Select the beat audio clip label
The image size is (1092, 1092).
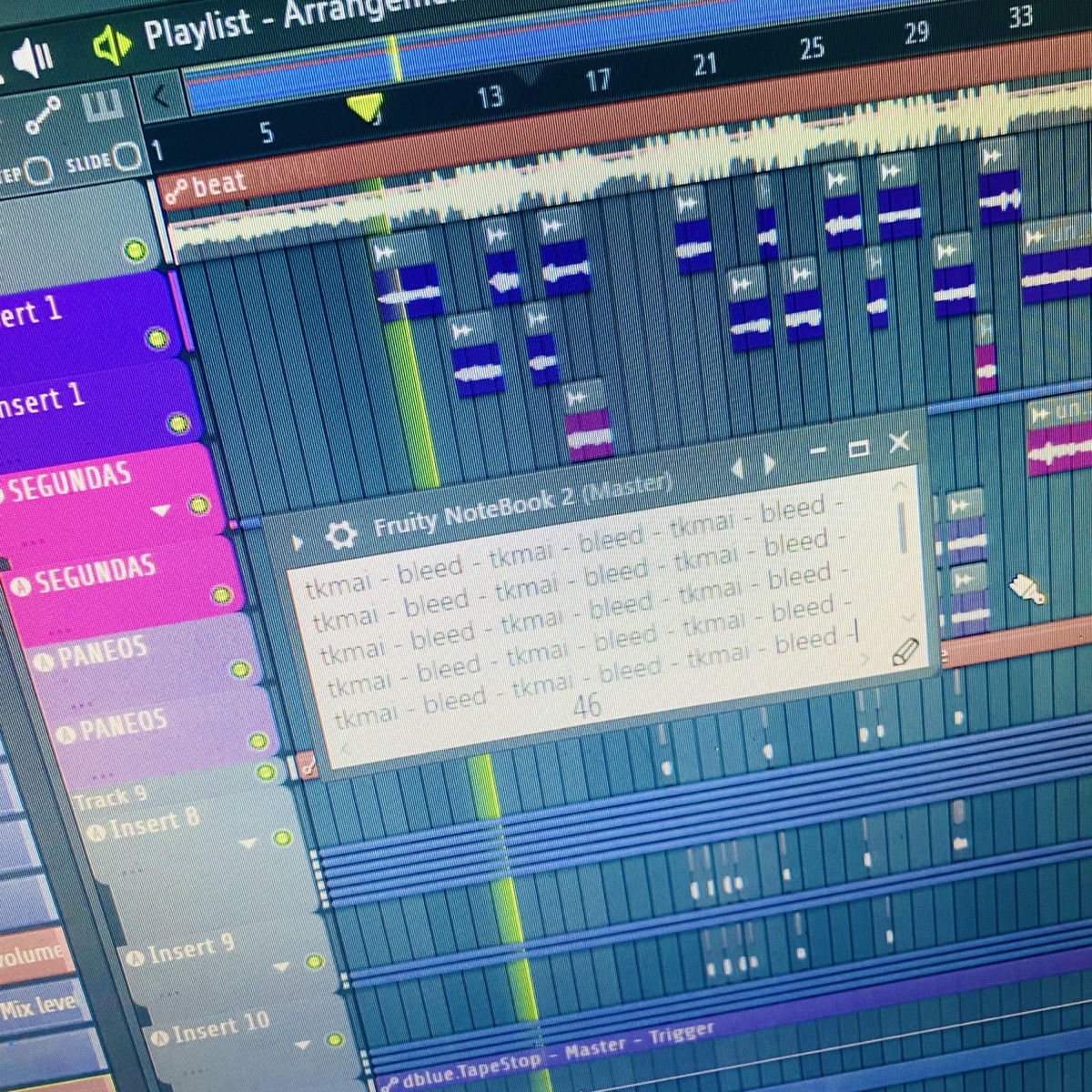click(x=218, y=185)
